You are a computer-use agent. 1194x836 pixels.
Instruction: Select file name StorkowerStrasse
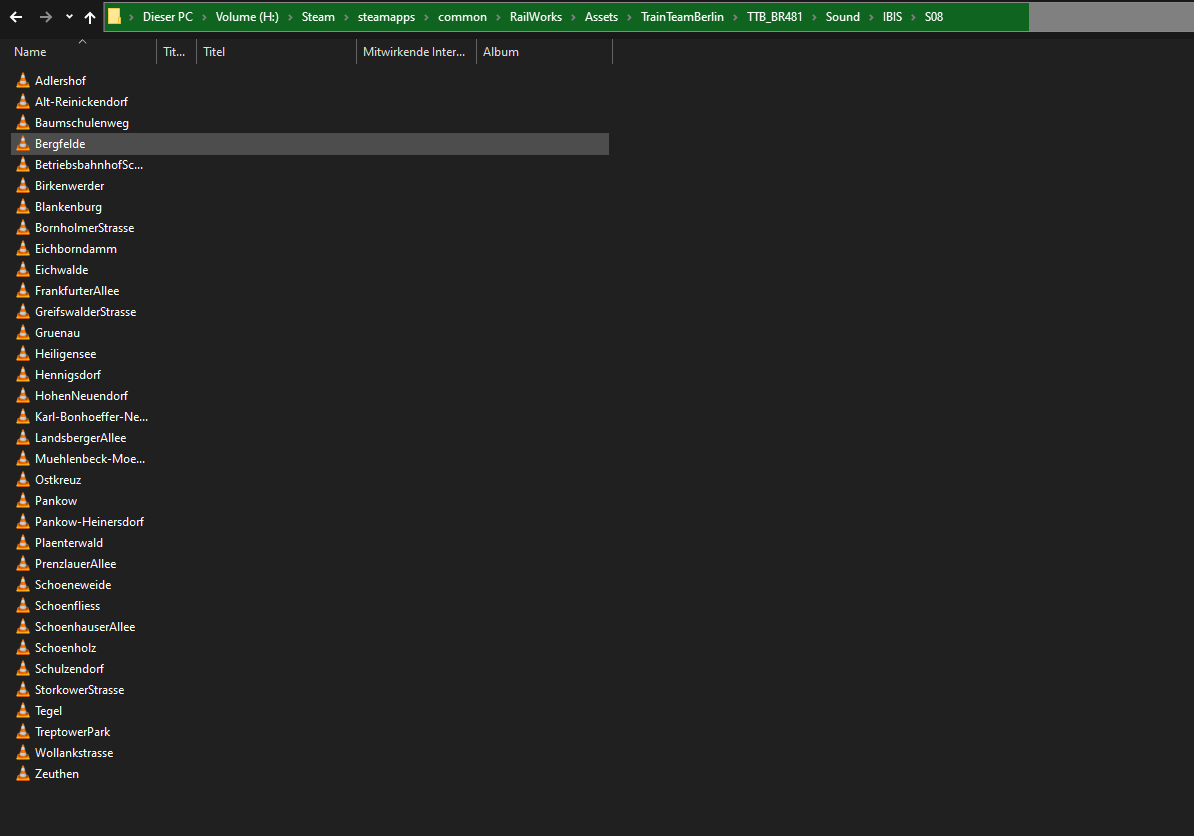pyautogui.click(x=79, y=690)
